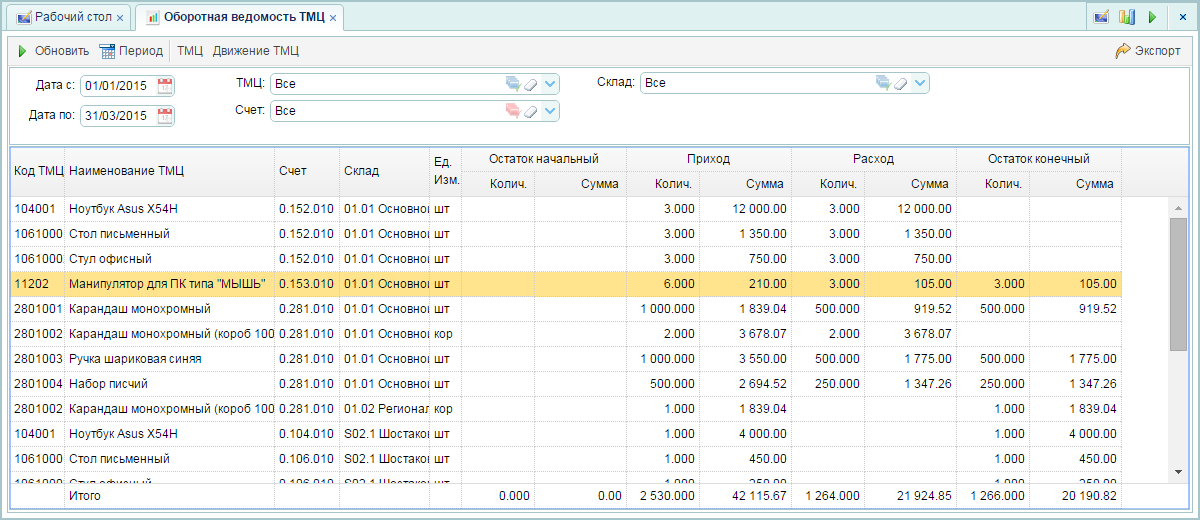Close the 'Рабочий стол' tab with its x
This screenshot has width=1200, height=520.
click(x=121, y=18)
